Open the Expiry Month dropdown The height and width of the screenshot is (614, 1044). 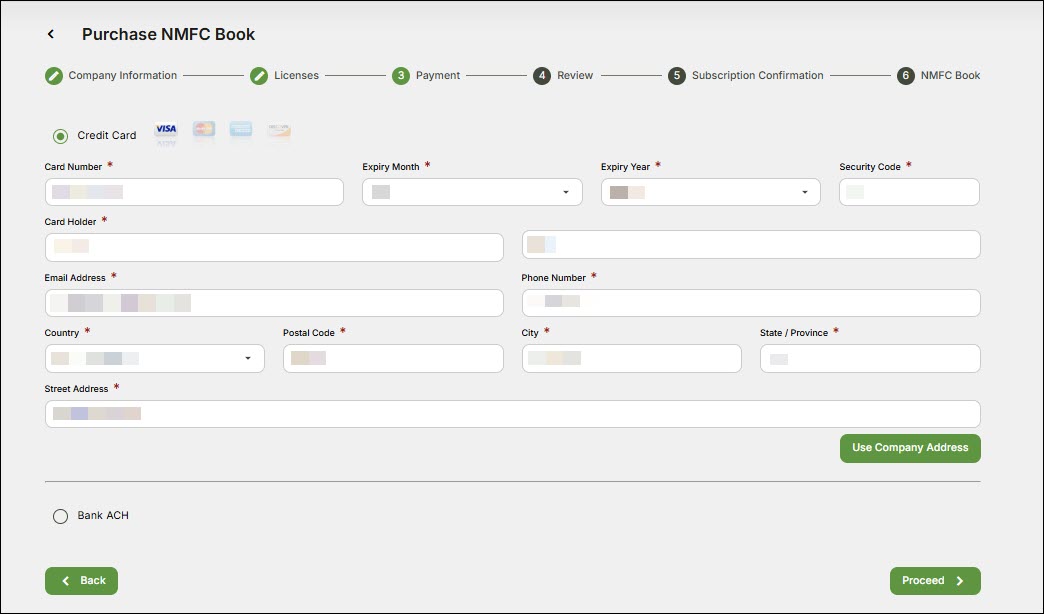click(472, 192)
